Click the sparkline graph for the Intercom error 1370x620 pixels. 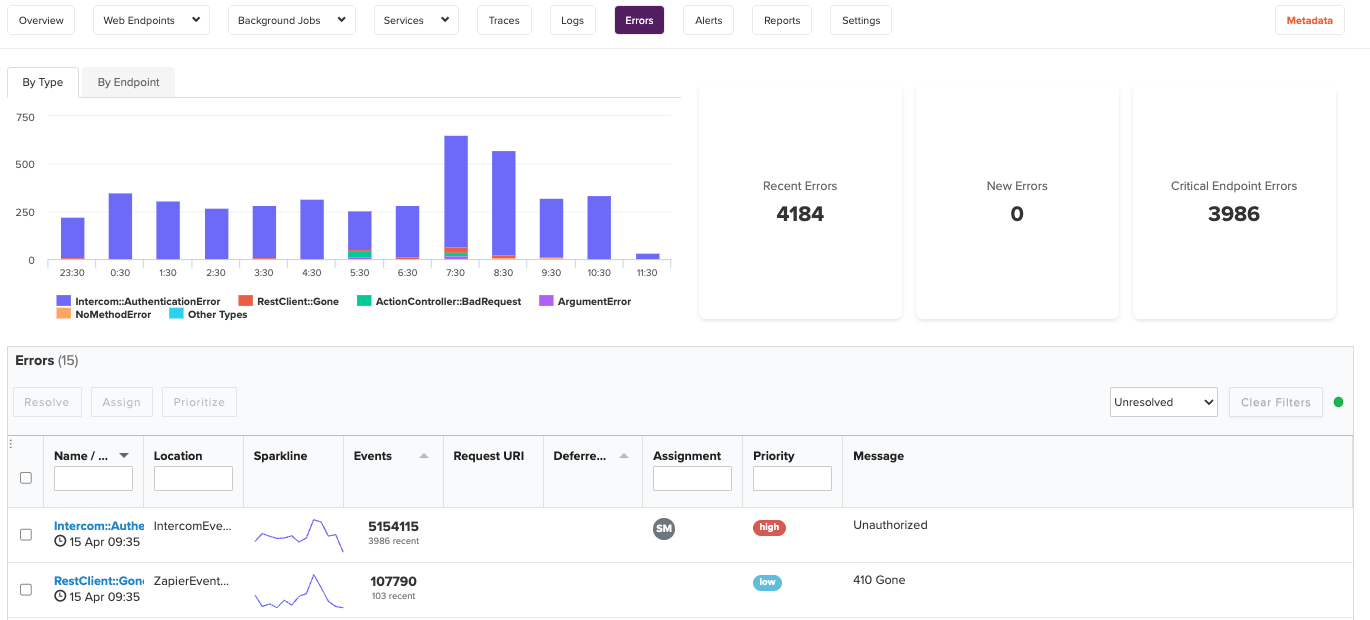point(296,534)
